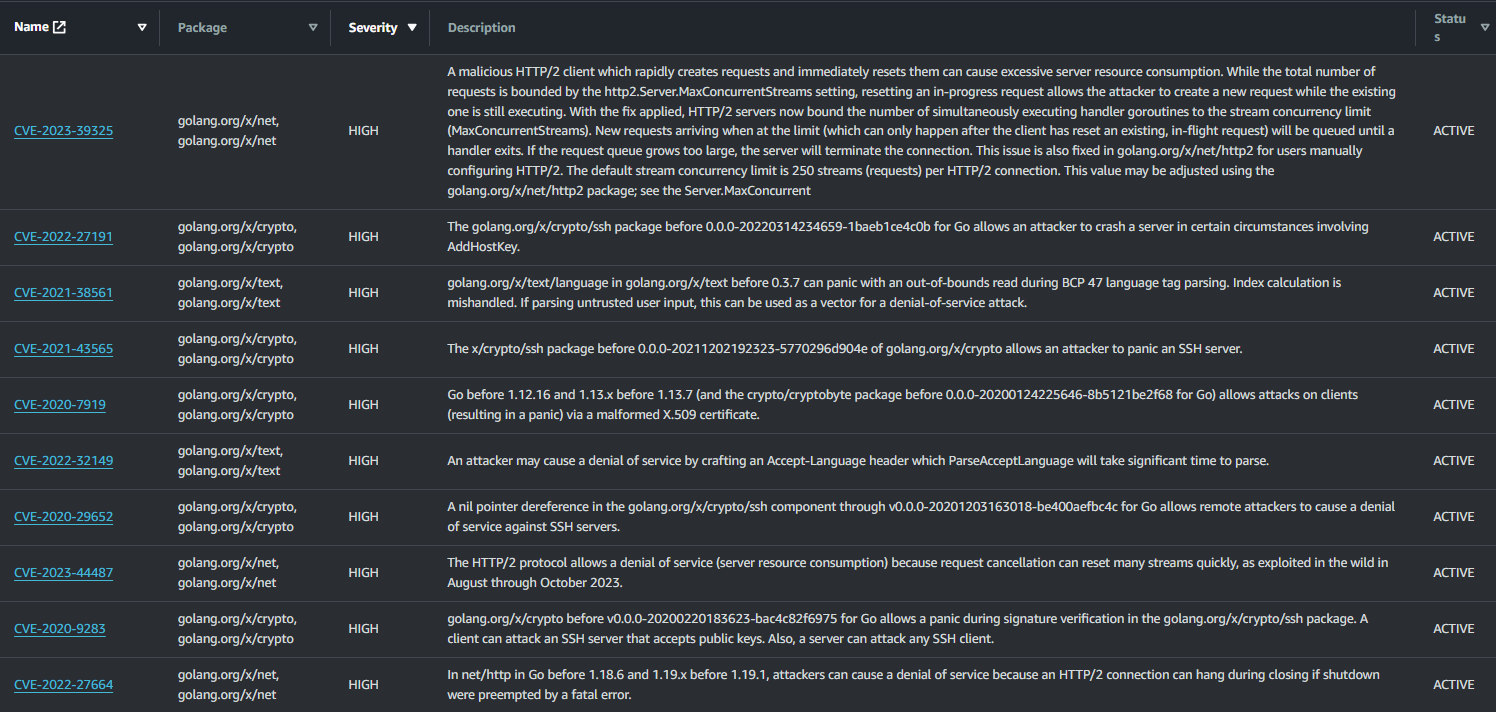Open the CVE-2020-7919 link
Viewport: 1496px width, 712px height.
pos(60,405)
